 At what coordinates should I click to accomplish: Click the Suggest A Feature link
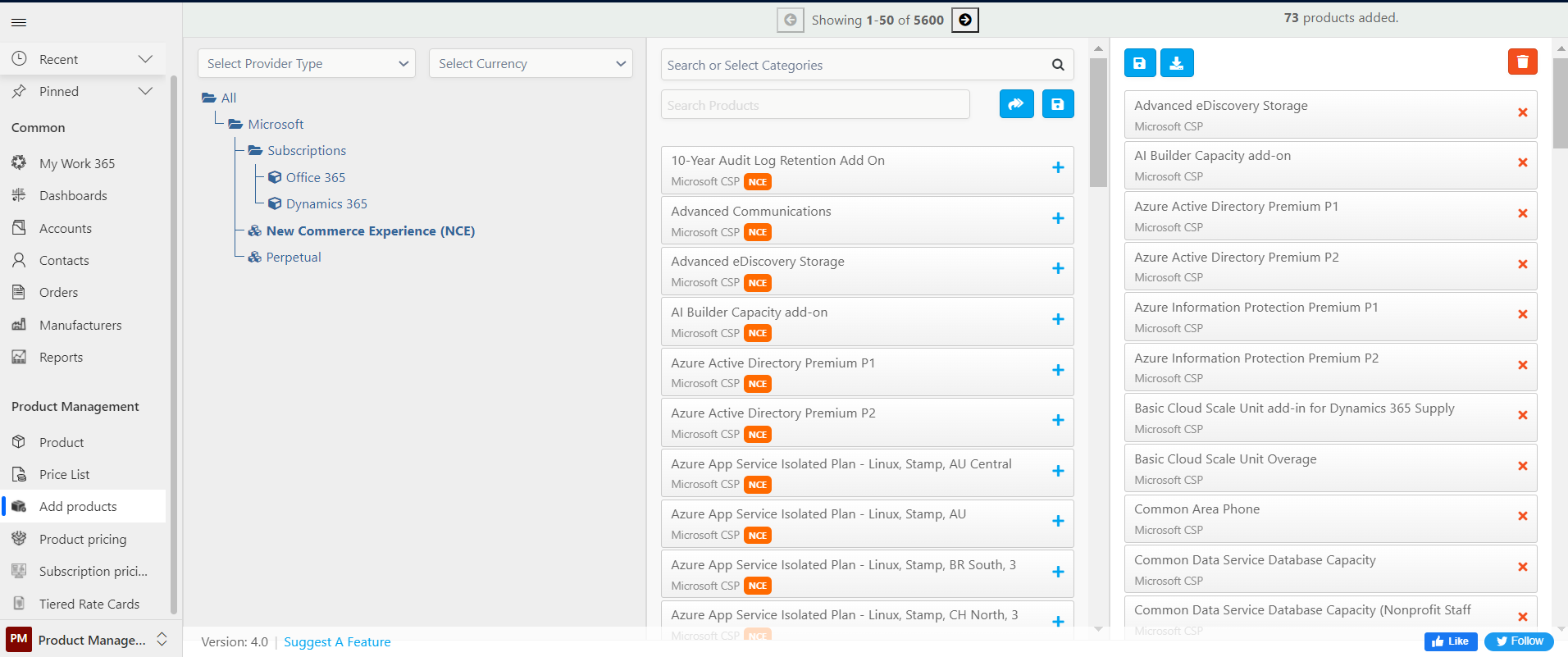[x=337, y=641]
